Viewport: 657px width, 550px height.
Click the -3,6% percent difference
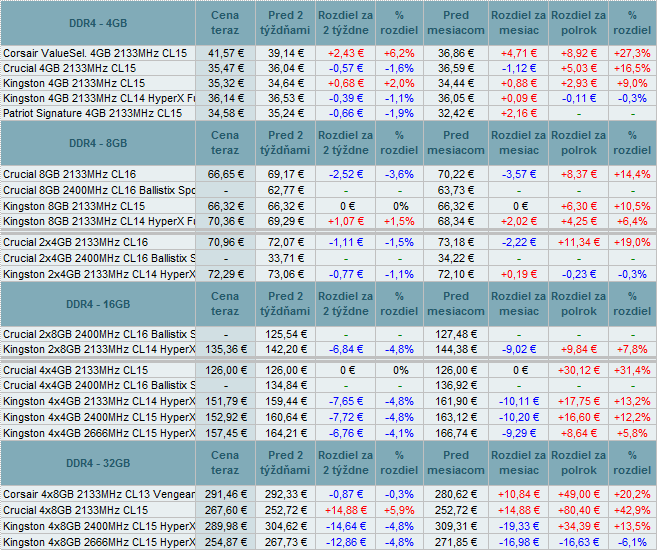tap(399, 174)
